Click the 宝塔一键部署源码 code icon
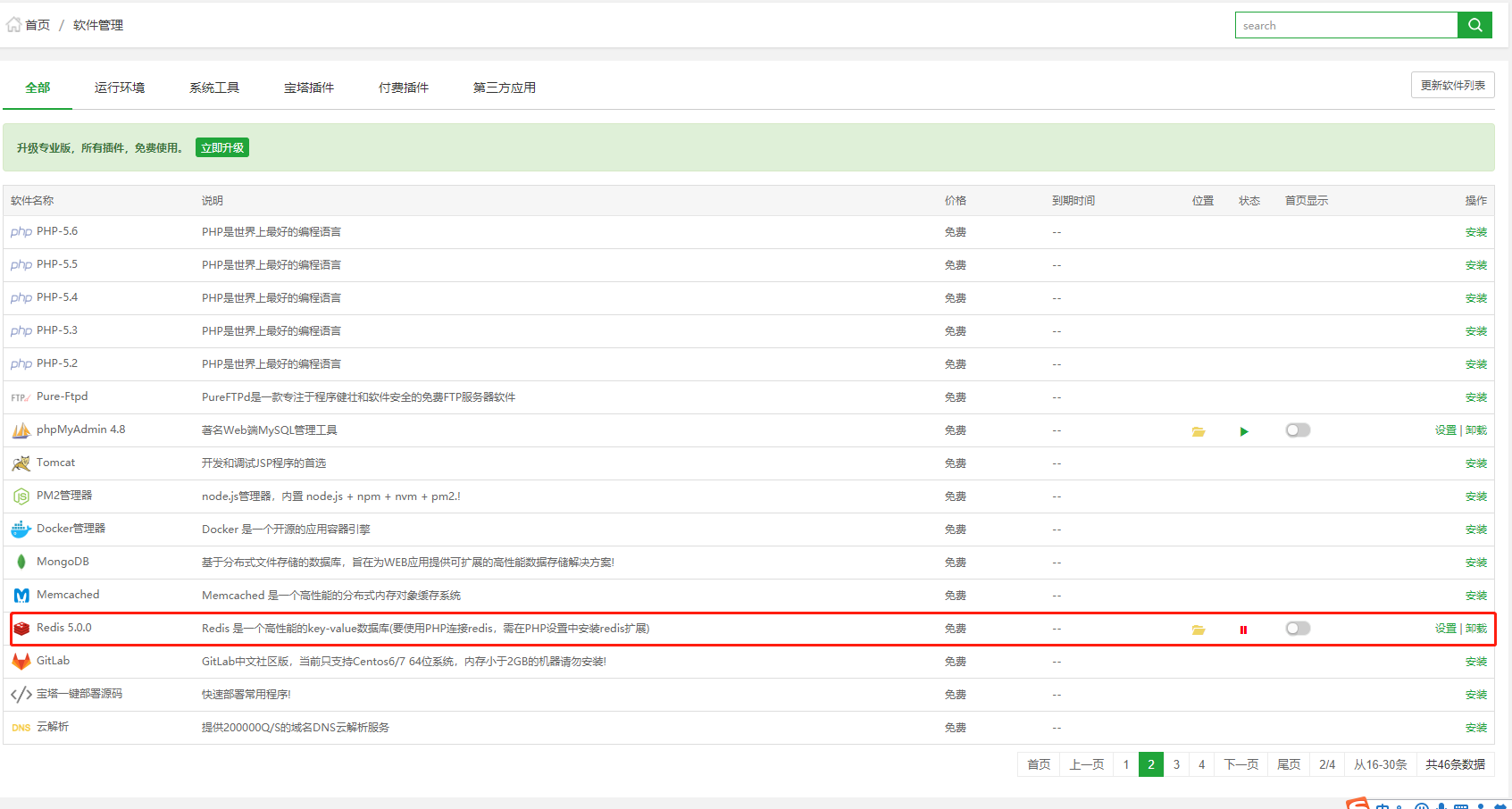The image size is (1512, 809). pos(21,695)
